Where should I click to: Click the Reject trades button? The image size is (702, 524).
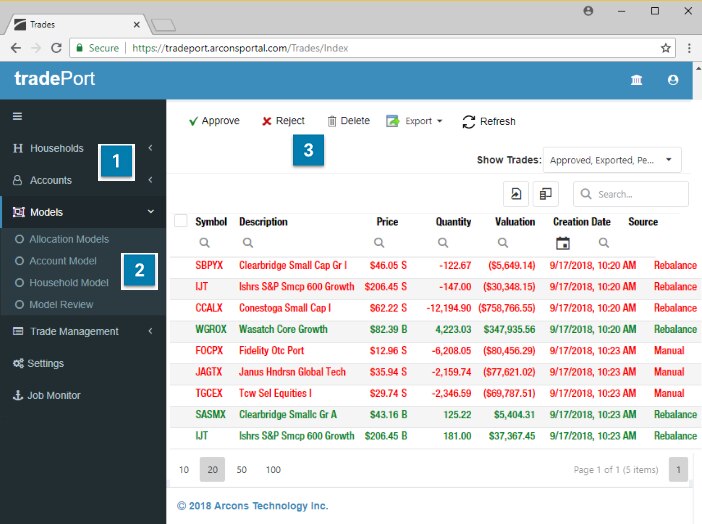click(283, 121)
